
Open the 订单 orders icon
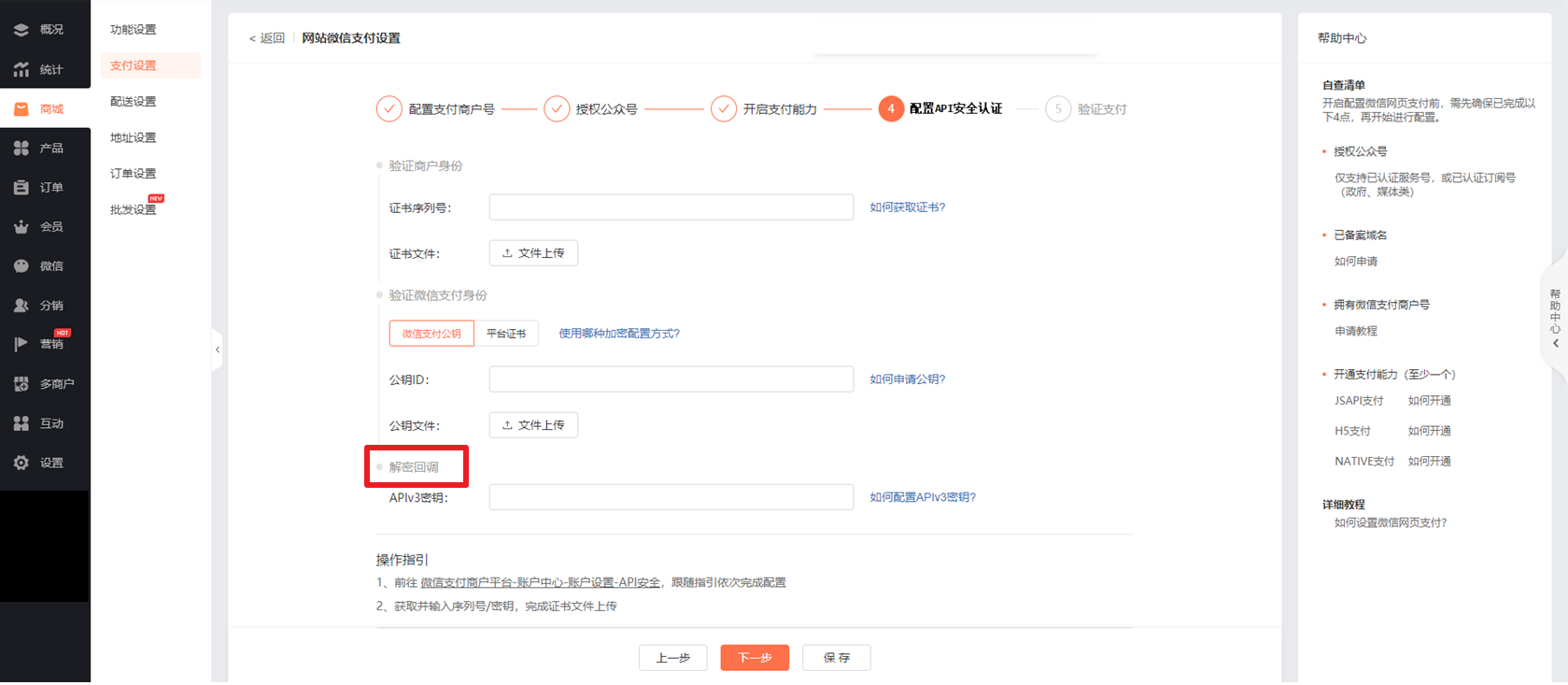tap(21, 187)
